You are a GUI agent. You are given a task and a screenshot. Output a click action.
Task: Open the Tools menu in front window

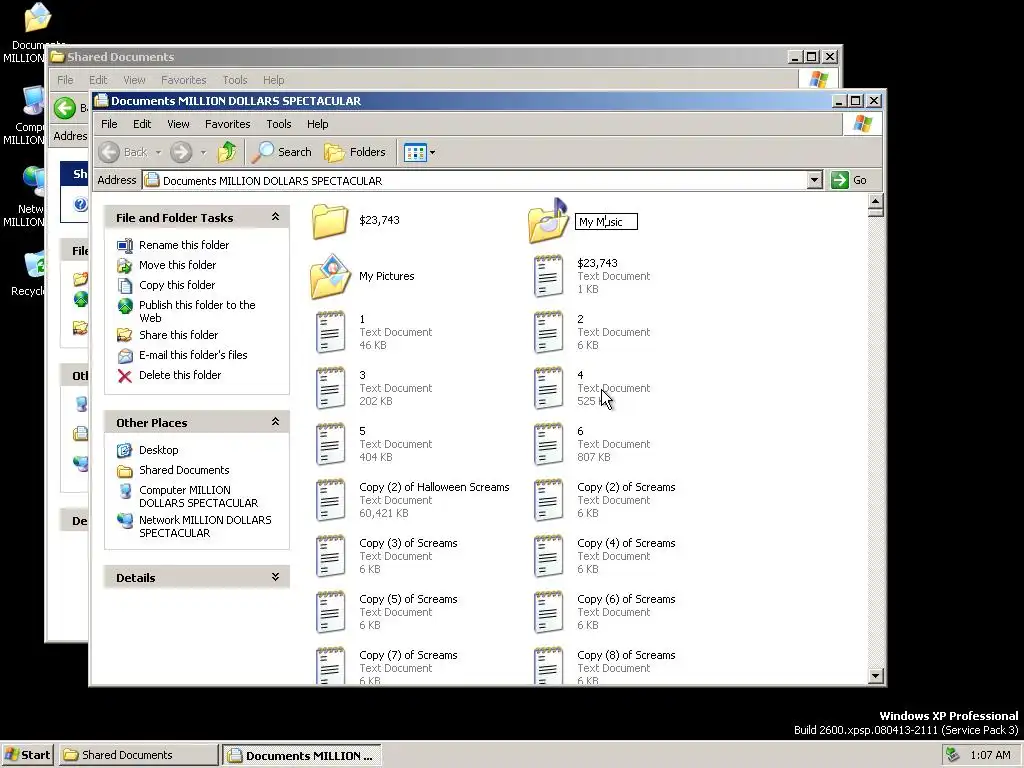coord(279,124)
